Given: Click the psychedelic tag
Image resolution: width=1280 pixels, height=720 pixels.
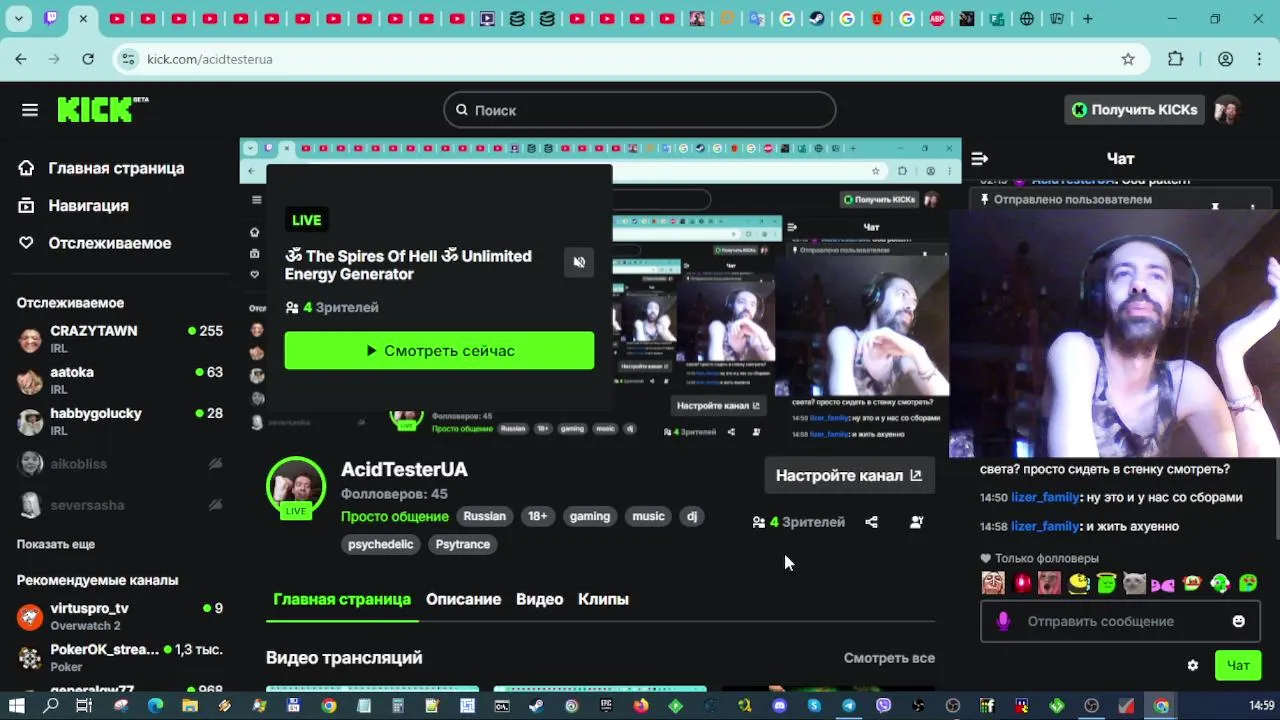Looking at the screenshot, I should click(x=381, y=544).
